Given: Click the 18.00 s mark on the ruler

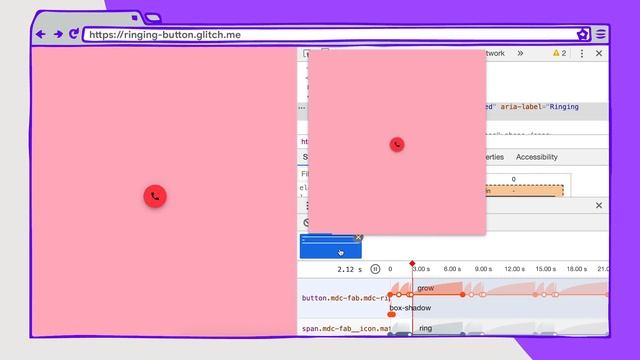Looking at the screenshot, I should (x=577, y=269).
